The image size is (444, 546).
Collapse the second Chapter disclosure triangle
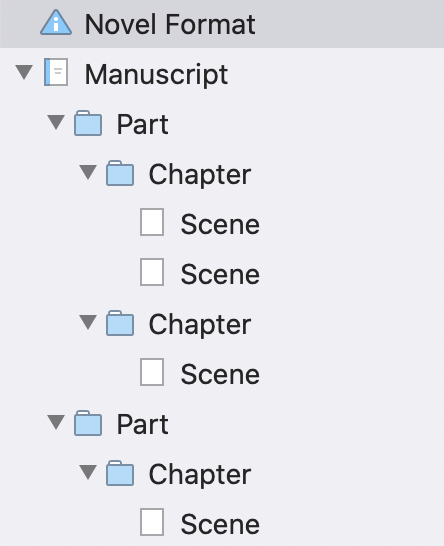(88, 322)
